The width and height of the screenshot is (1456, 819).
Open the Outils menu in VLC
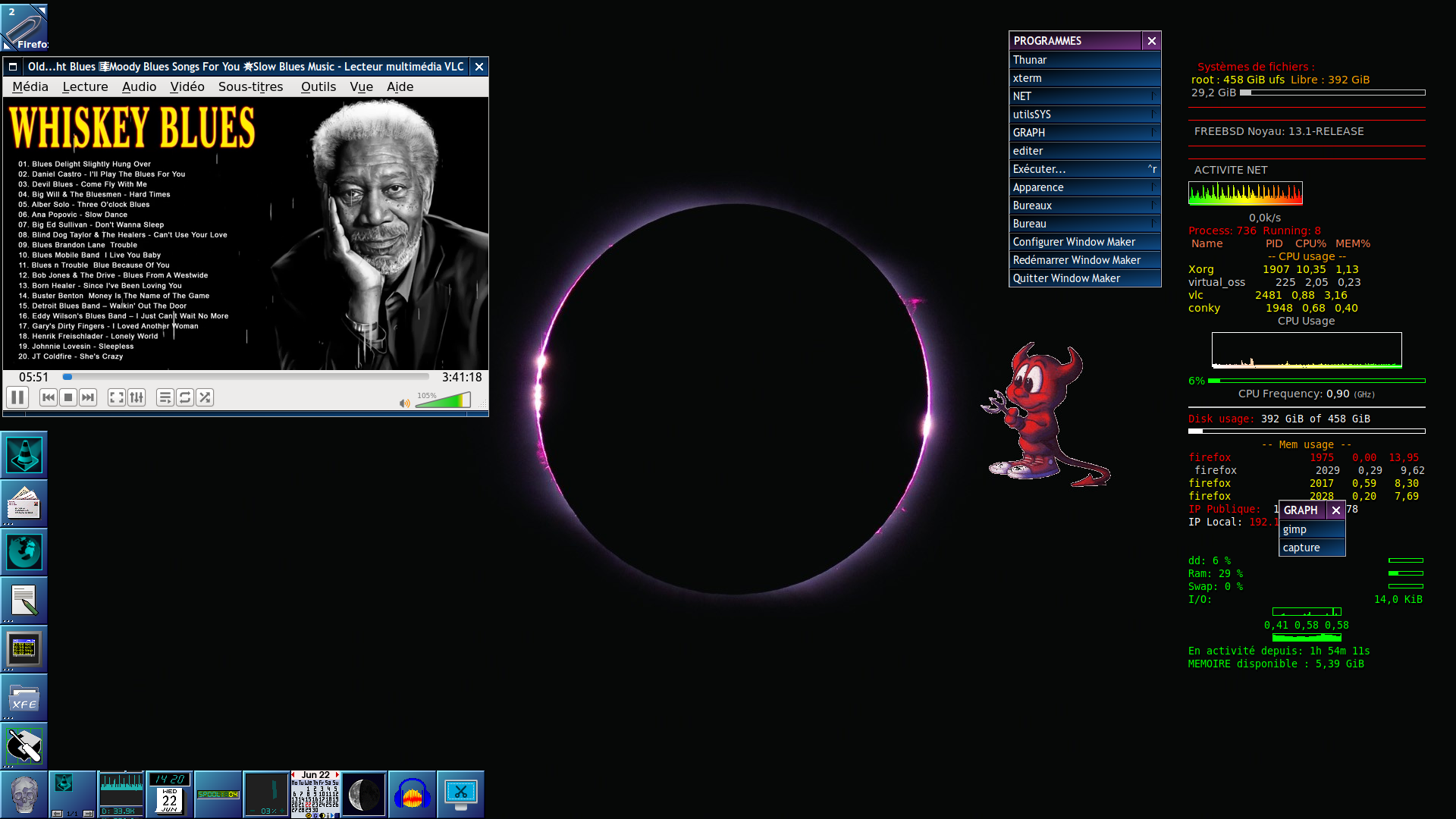click(x=318, y=86)
